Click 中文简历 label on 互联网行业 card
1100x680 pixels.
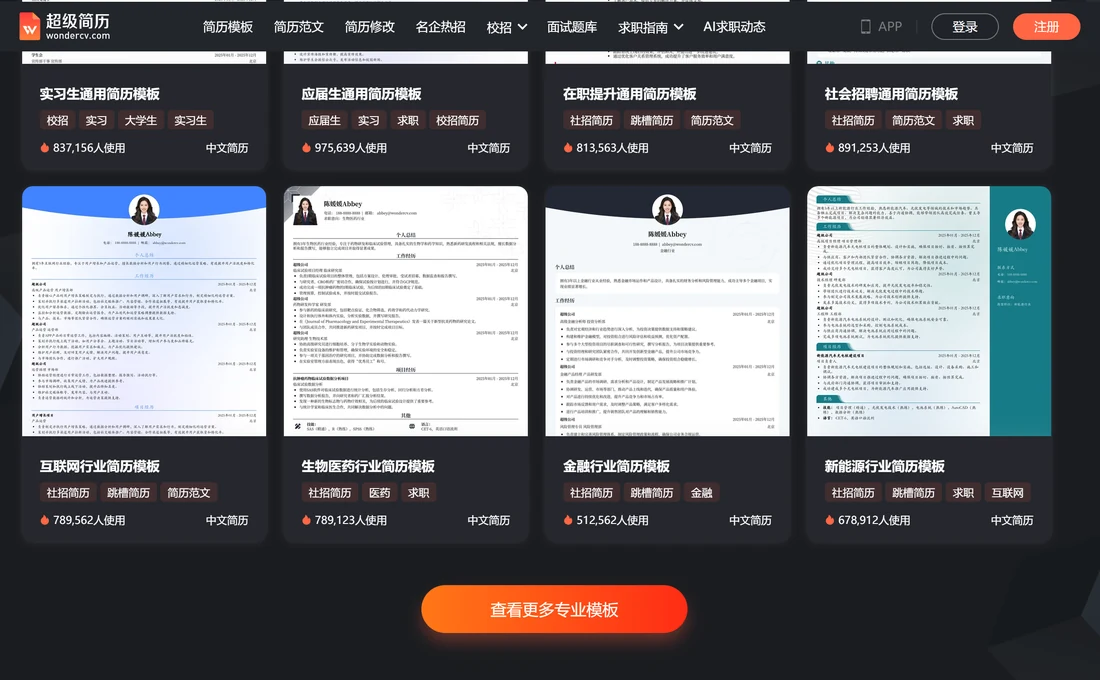(227, 520)
